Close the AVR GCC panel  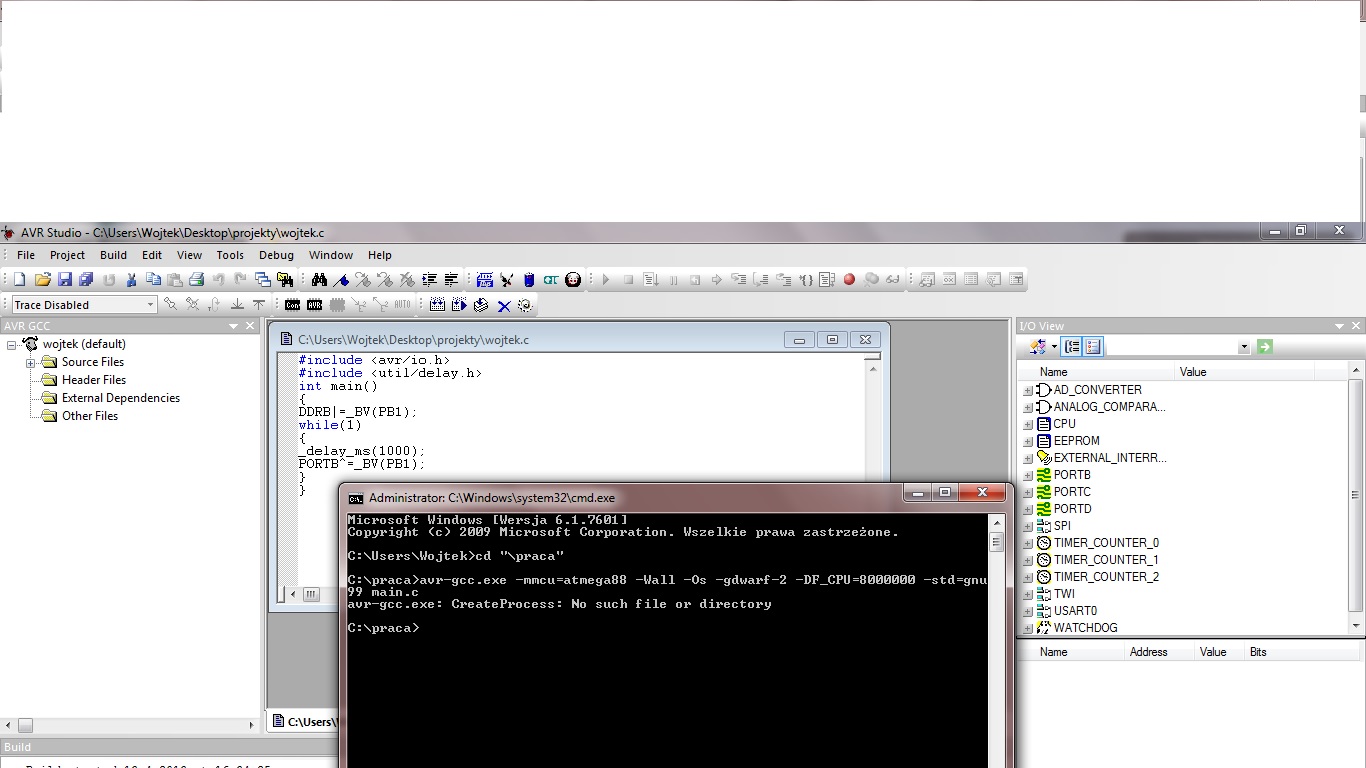coord(250,326)
